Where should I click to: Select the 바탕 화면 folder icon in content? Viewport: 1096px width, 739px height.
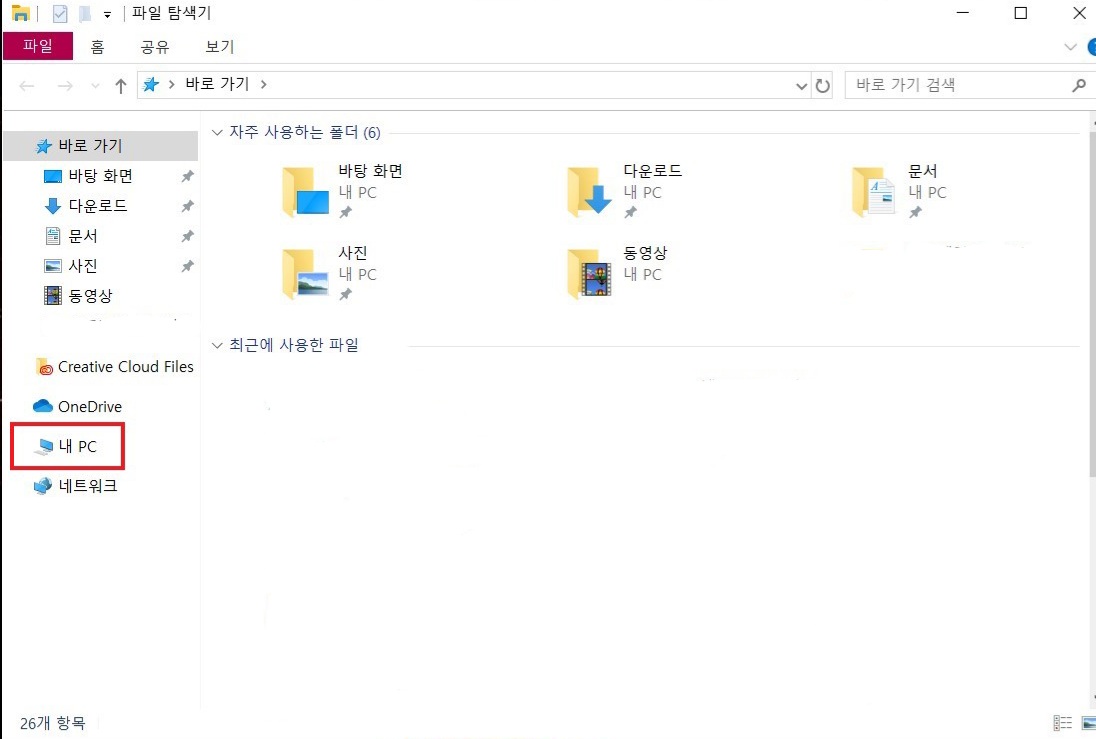(305, 192)
